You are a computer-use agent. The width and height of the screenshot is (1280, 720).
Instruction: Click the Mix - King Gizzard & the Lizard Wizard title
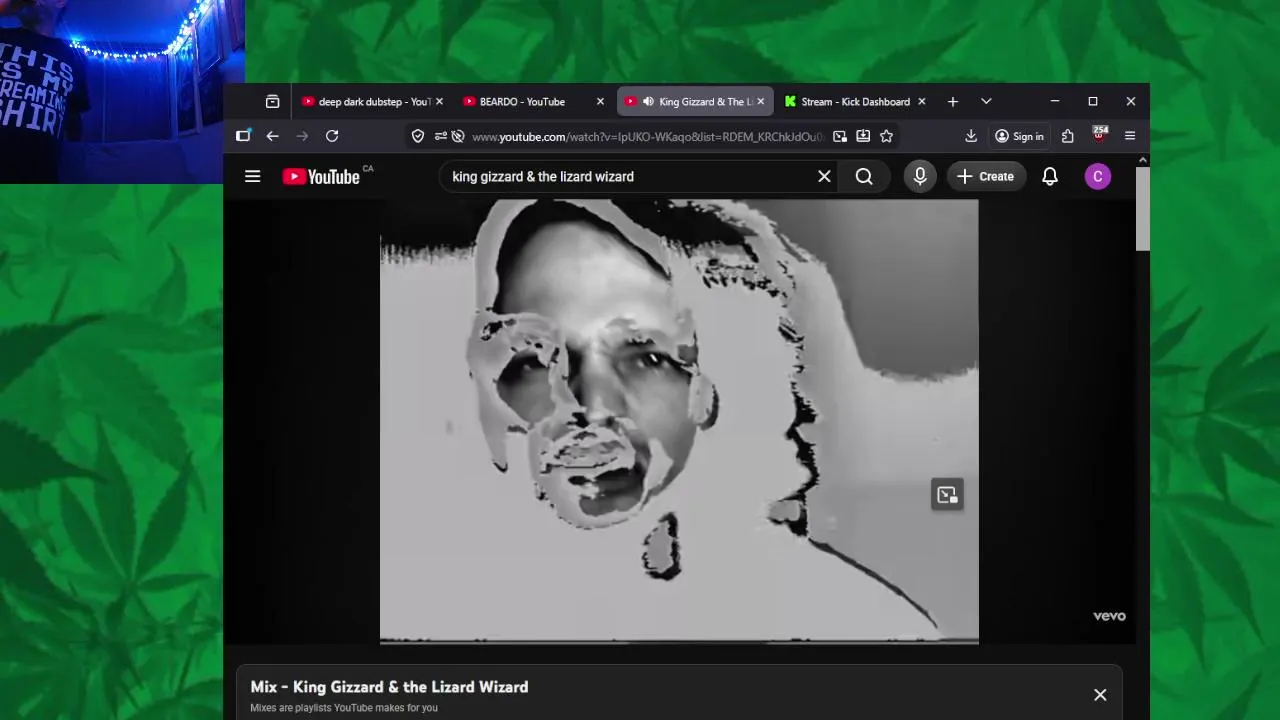point(389,687)
